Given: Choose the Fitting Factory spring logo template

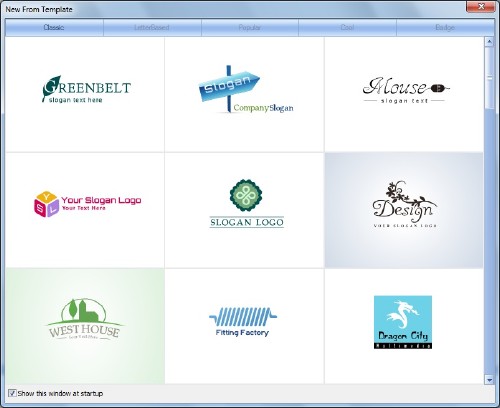Looking at the screenshot, I should point(244,326).
